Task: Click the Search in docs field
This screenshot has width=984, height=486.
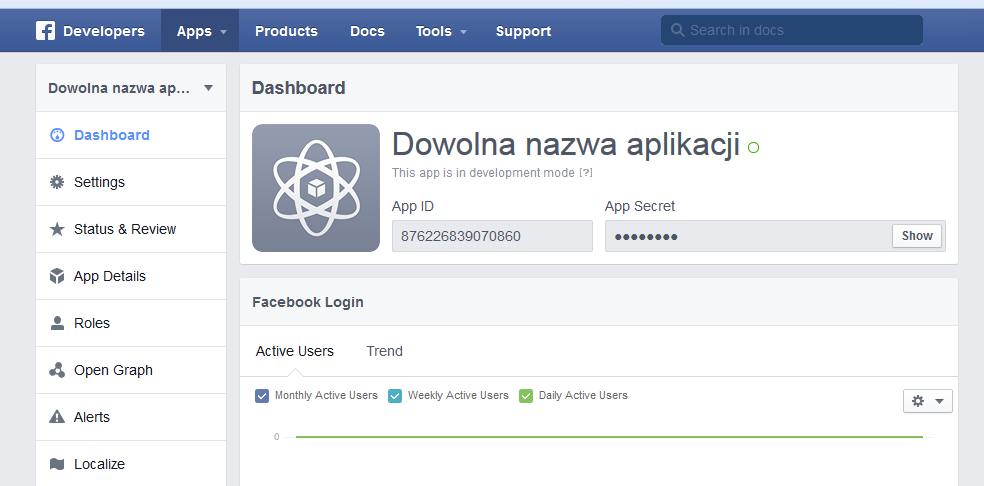Action: click(792, 30)
